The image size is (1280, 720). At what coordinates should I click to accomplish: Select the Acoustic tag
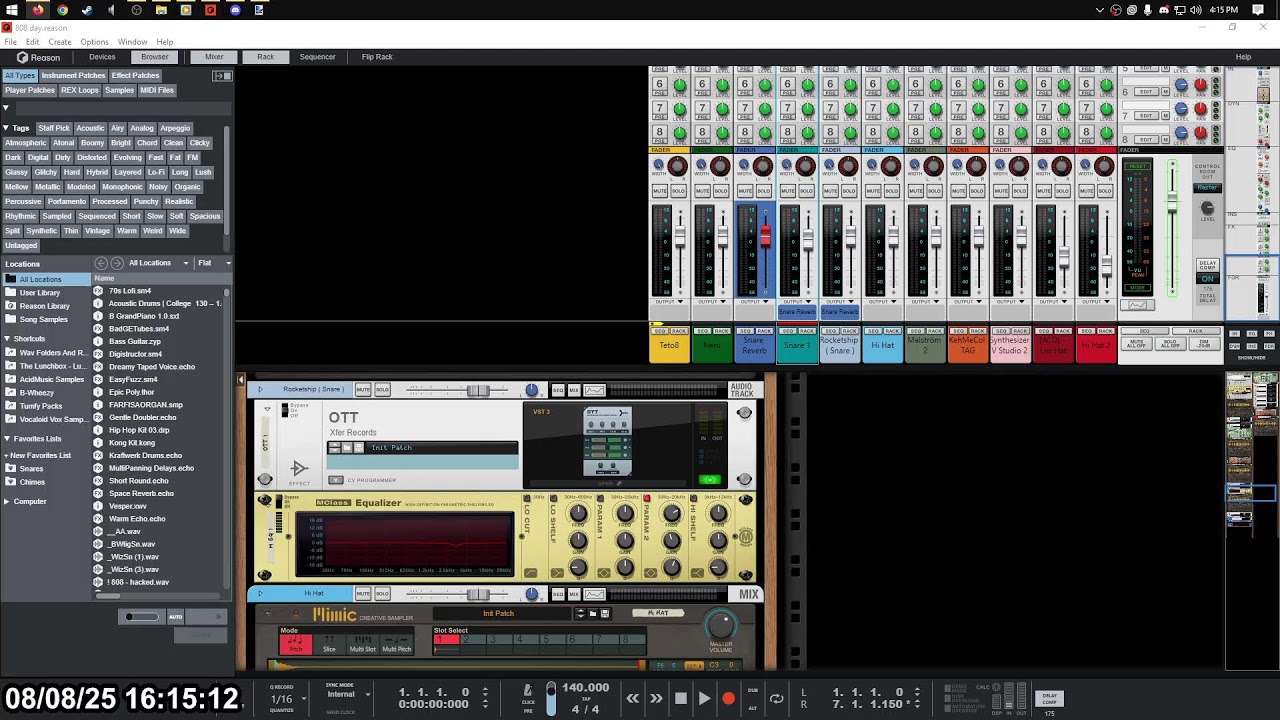(x=90, y=128)
